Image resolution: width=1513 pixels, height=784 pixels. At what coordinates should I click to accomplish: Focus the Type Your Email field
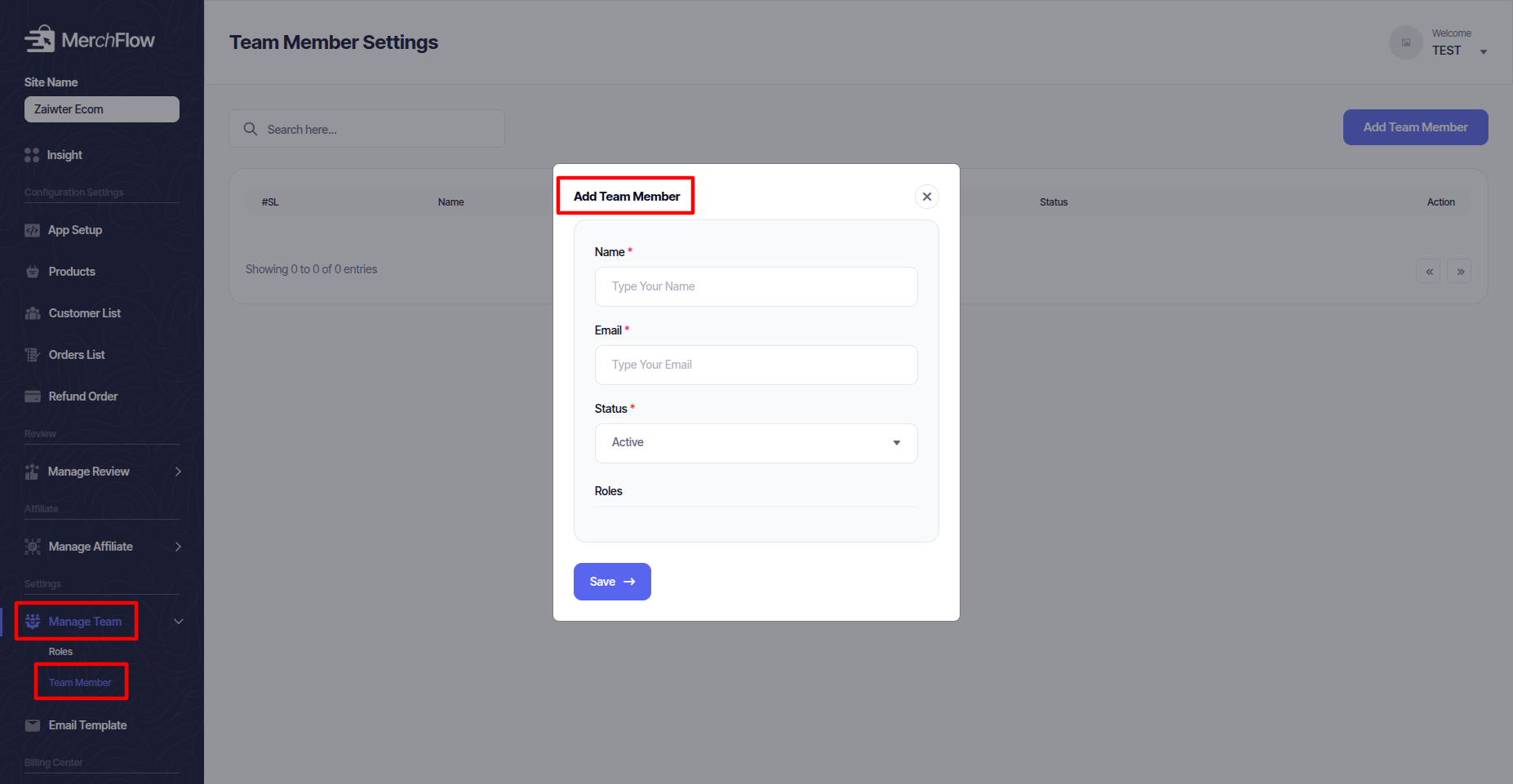click(756, 365)
